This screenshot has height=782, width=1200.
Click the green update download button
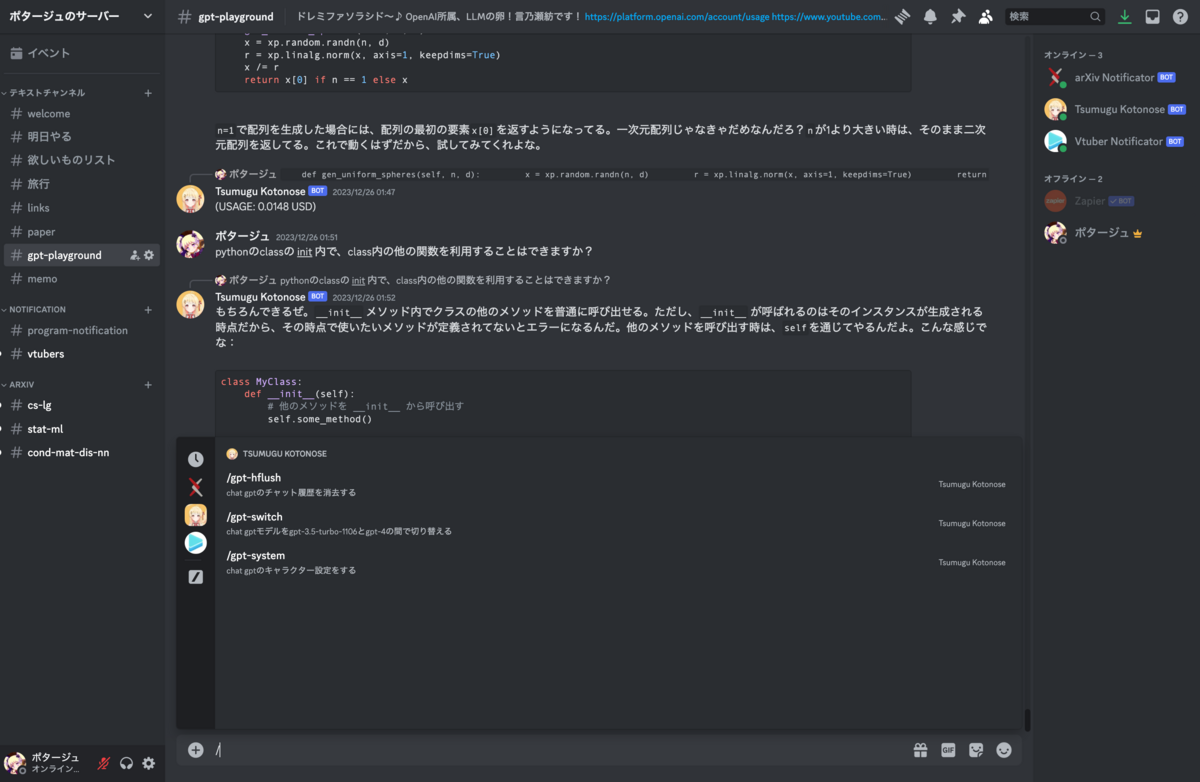click(x=1123, y=16)
